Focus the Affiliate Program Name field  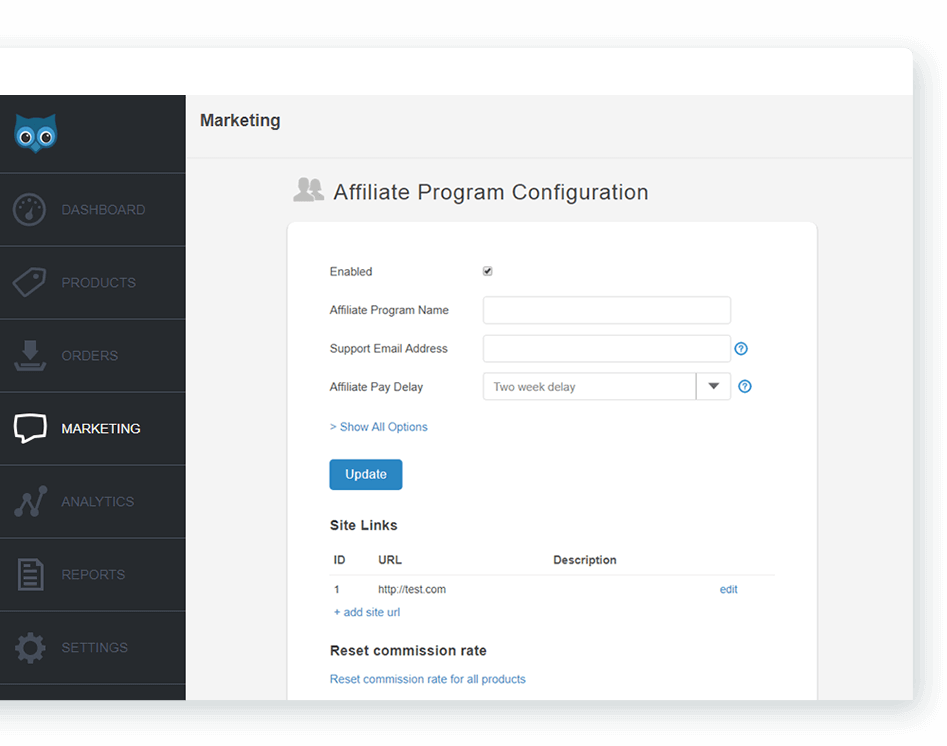coord(606,310)
